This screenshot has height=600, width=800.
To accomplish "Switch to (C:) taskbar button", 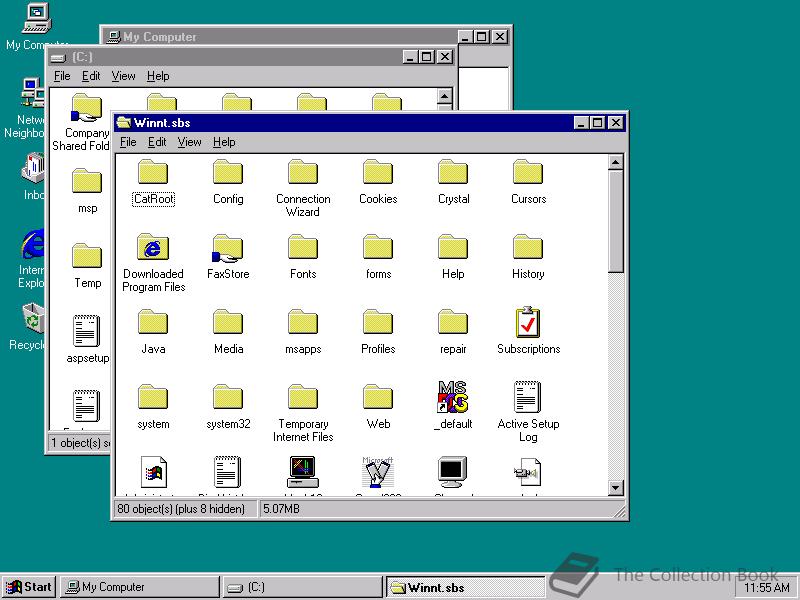I will tap(302, 587).
